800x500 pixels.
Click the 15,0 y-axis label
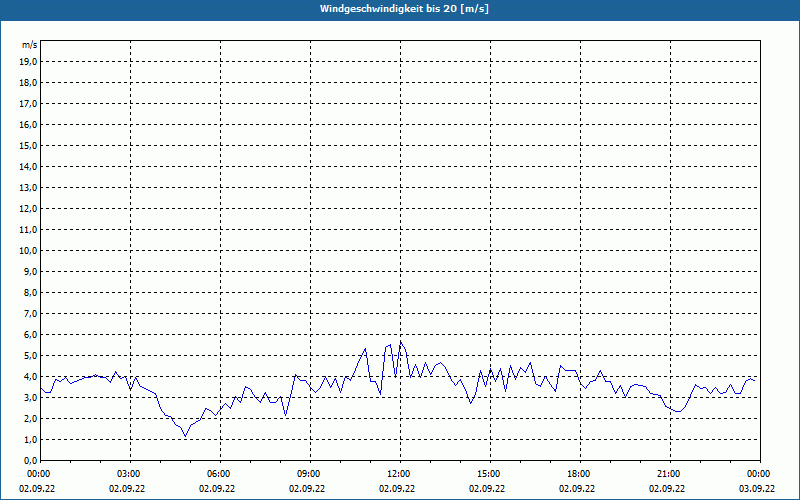29,145
